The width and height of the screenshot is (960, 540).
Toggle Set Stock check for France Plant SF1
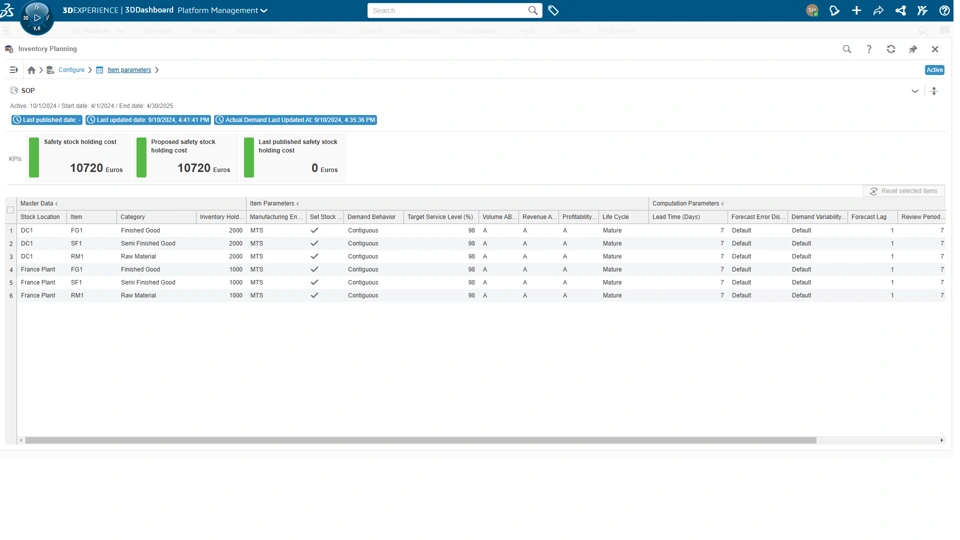tap(314, 282)
